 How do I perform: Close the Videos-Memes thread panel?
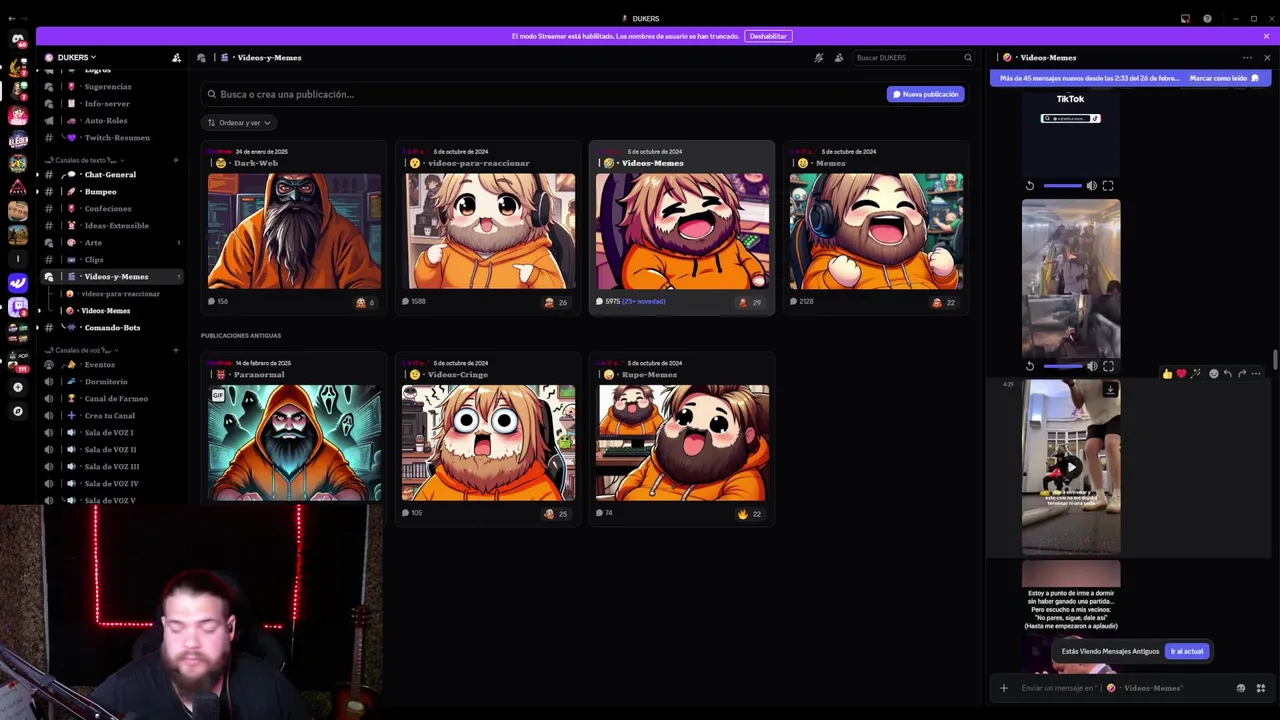[1267, 58]
